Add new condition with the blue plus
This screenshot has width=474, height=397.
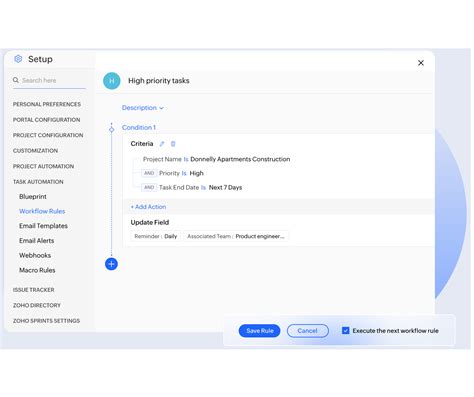point(111,264)
